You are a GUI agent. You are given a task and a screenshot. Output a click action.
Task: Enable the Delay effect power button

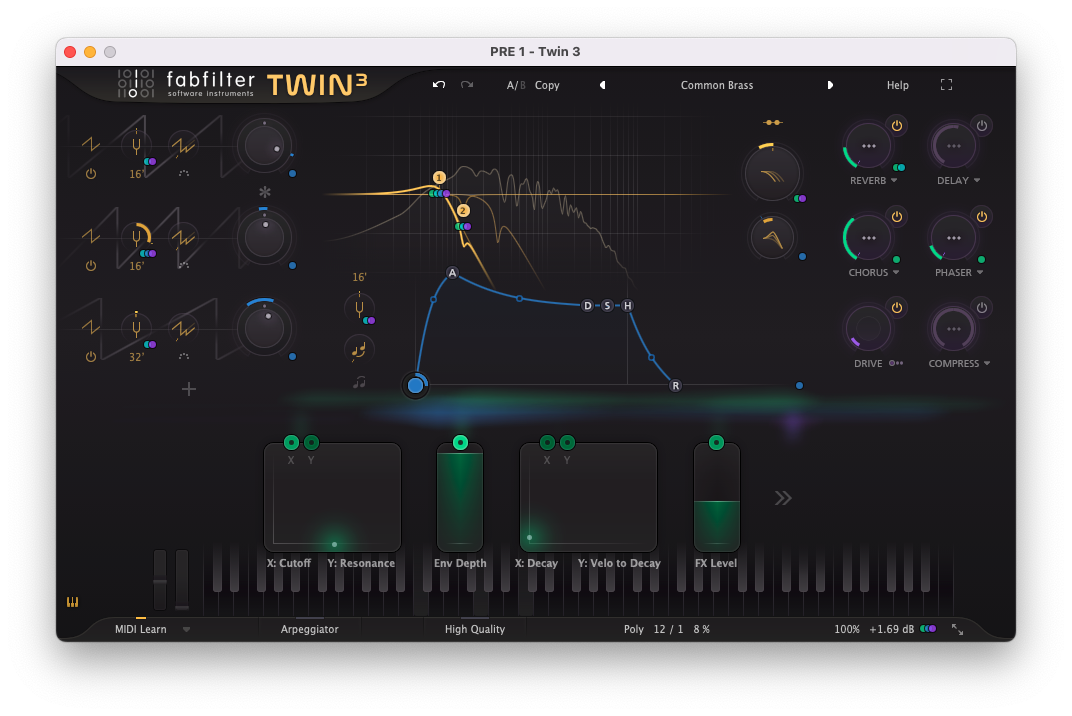982,125
